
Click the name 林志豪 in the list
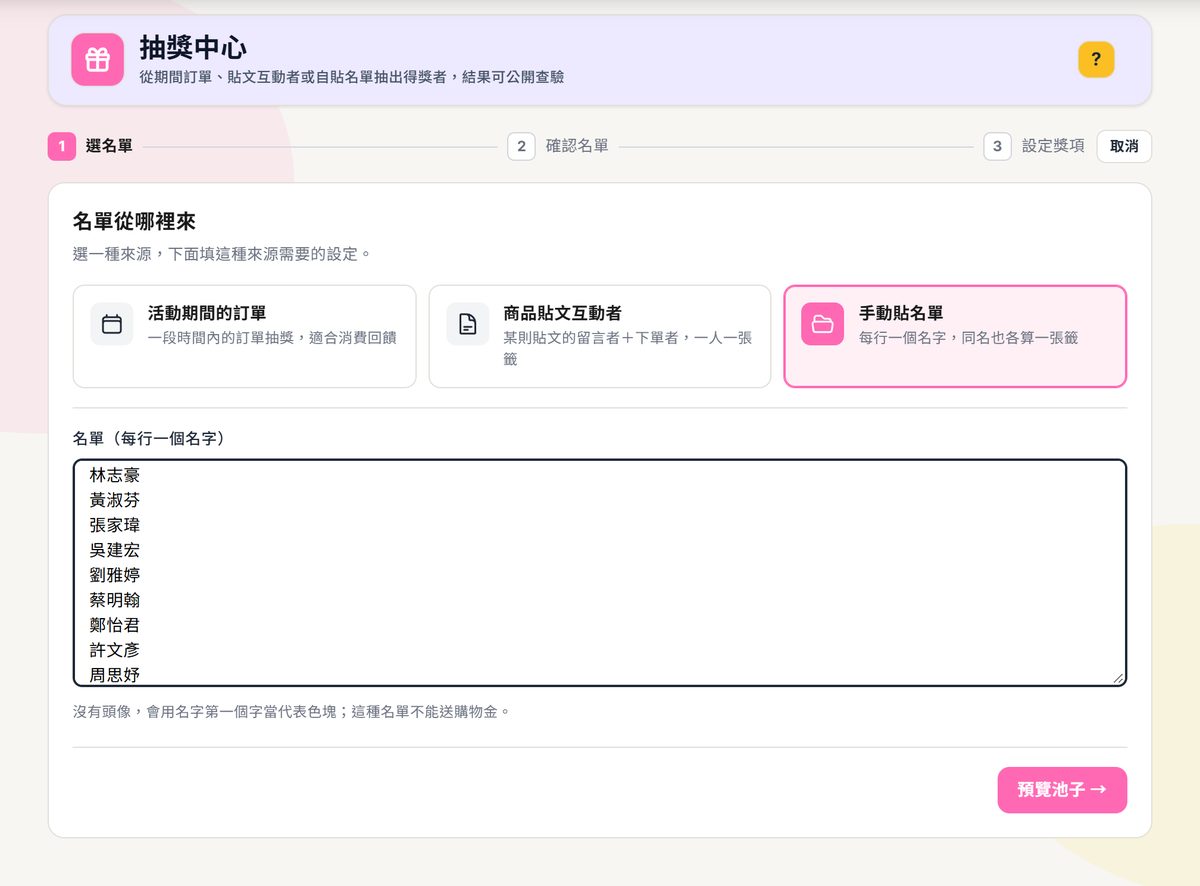(115, 475)
